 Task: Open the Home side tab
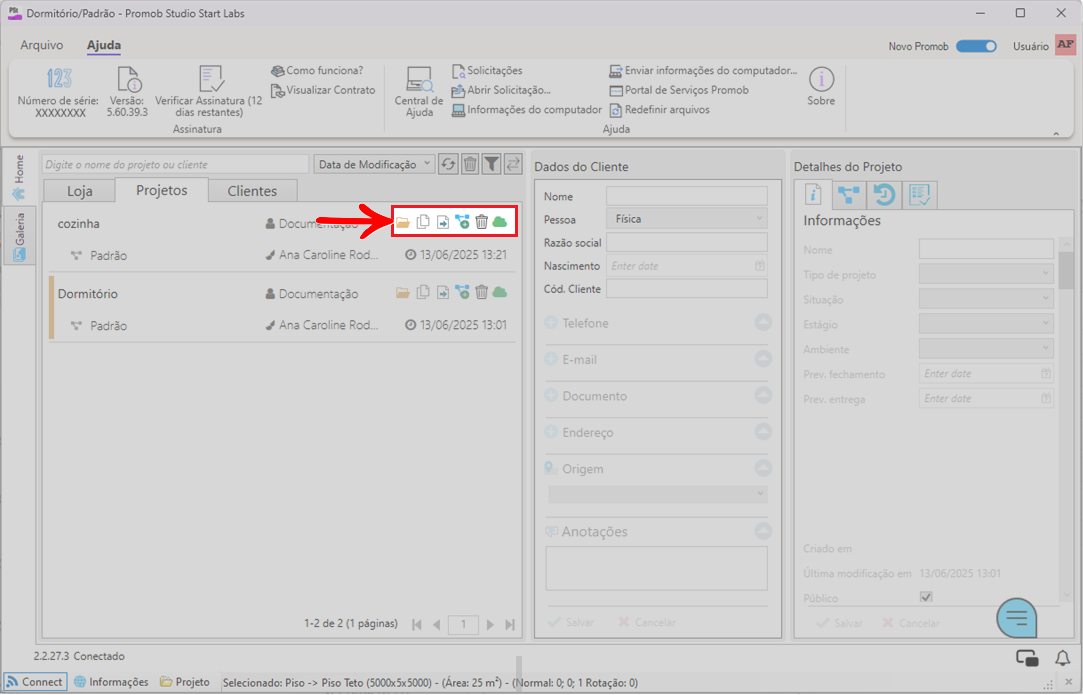pyautogui.click(x=19, y=177)
